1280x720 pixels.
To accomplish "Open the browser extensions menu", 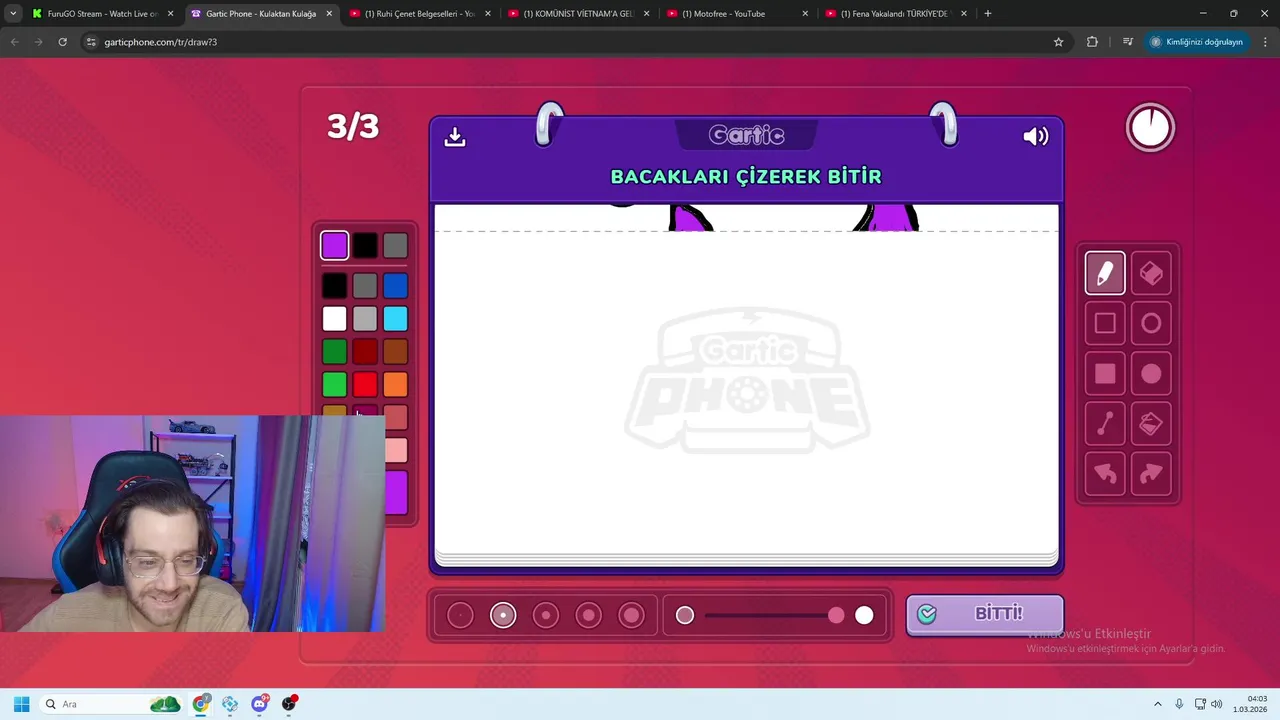I will coord(1092,42).
